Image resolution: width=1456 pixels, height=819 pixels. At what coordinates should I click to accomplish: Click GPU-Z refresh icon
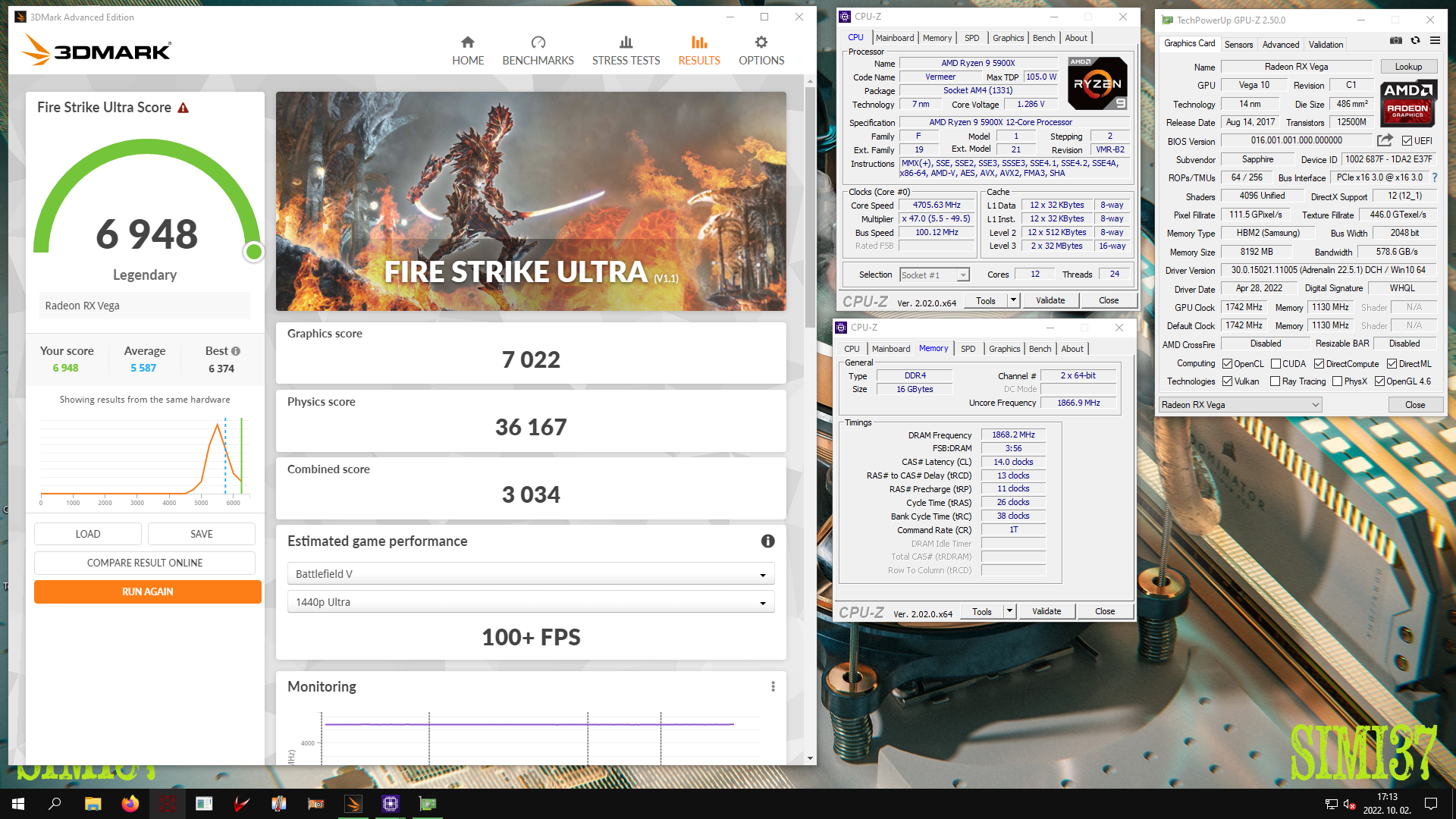(x=1415, y=40)
